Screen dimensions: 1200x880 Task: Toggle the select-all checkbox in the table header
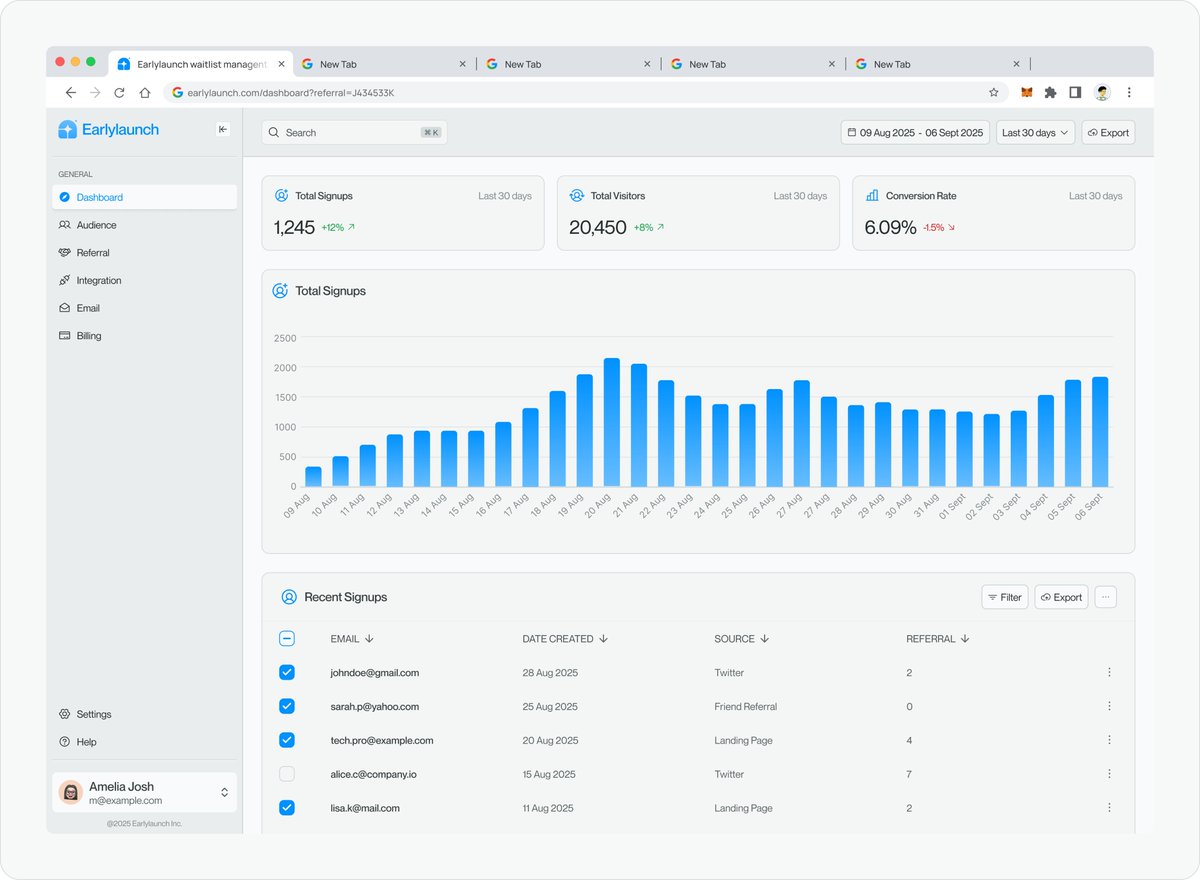287,638
